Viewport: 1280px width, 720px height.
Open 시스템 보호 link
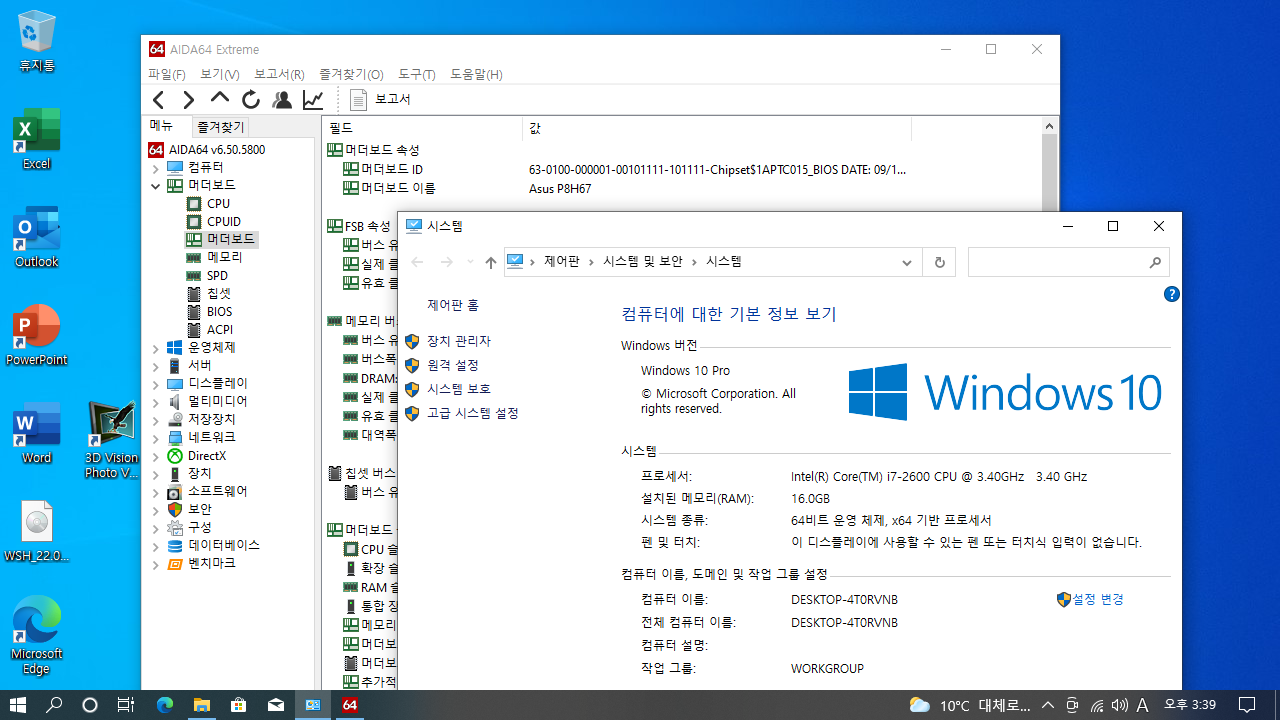click(458, 389)
